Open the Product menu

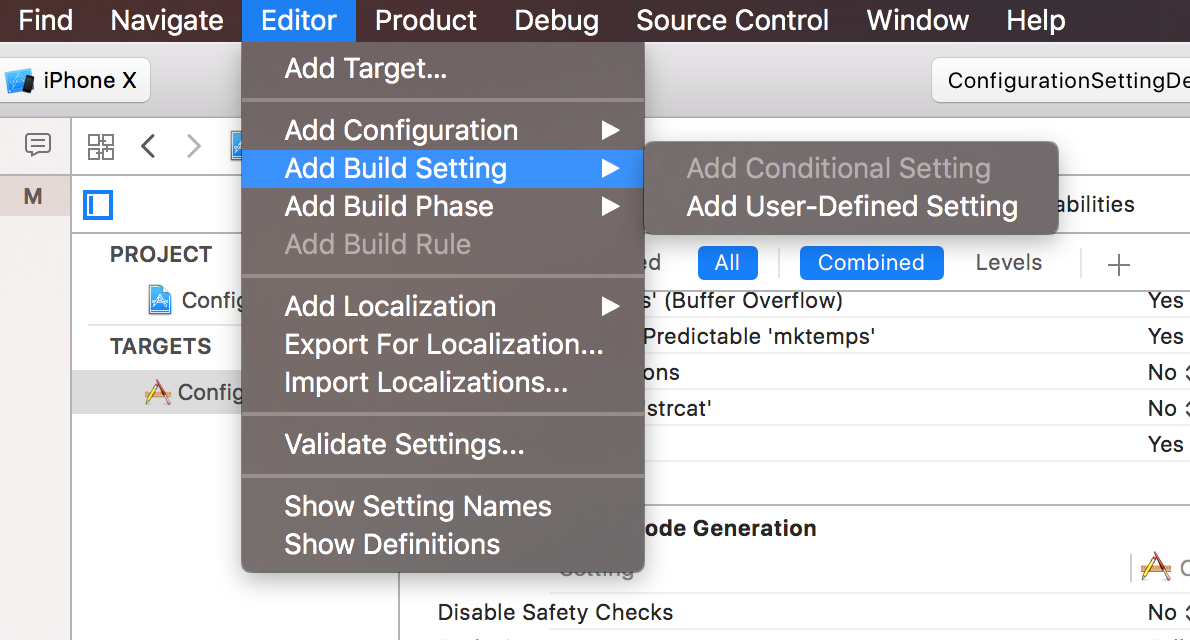[x=426, y=20]
